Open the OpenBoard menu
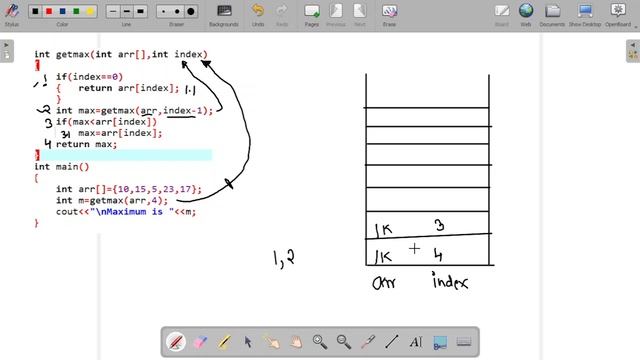The height and width of the screenshot is (360, 640). (618, 15)
